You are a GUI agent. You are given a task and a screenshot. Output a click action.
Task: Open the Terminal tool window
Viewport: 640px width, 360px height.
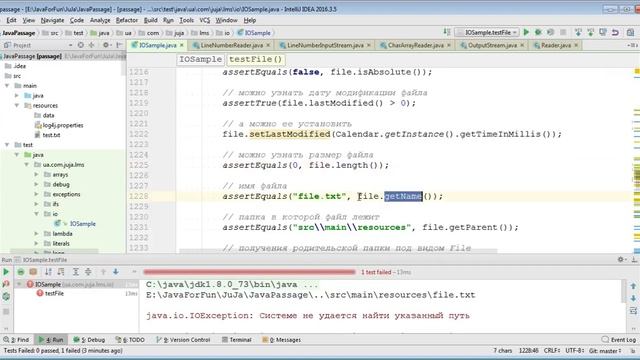[x=237, y=340]
